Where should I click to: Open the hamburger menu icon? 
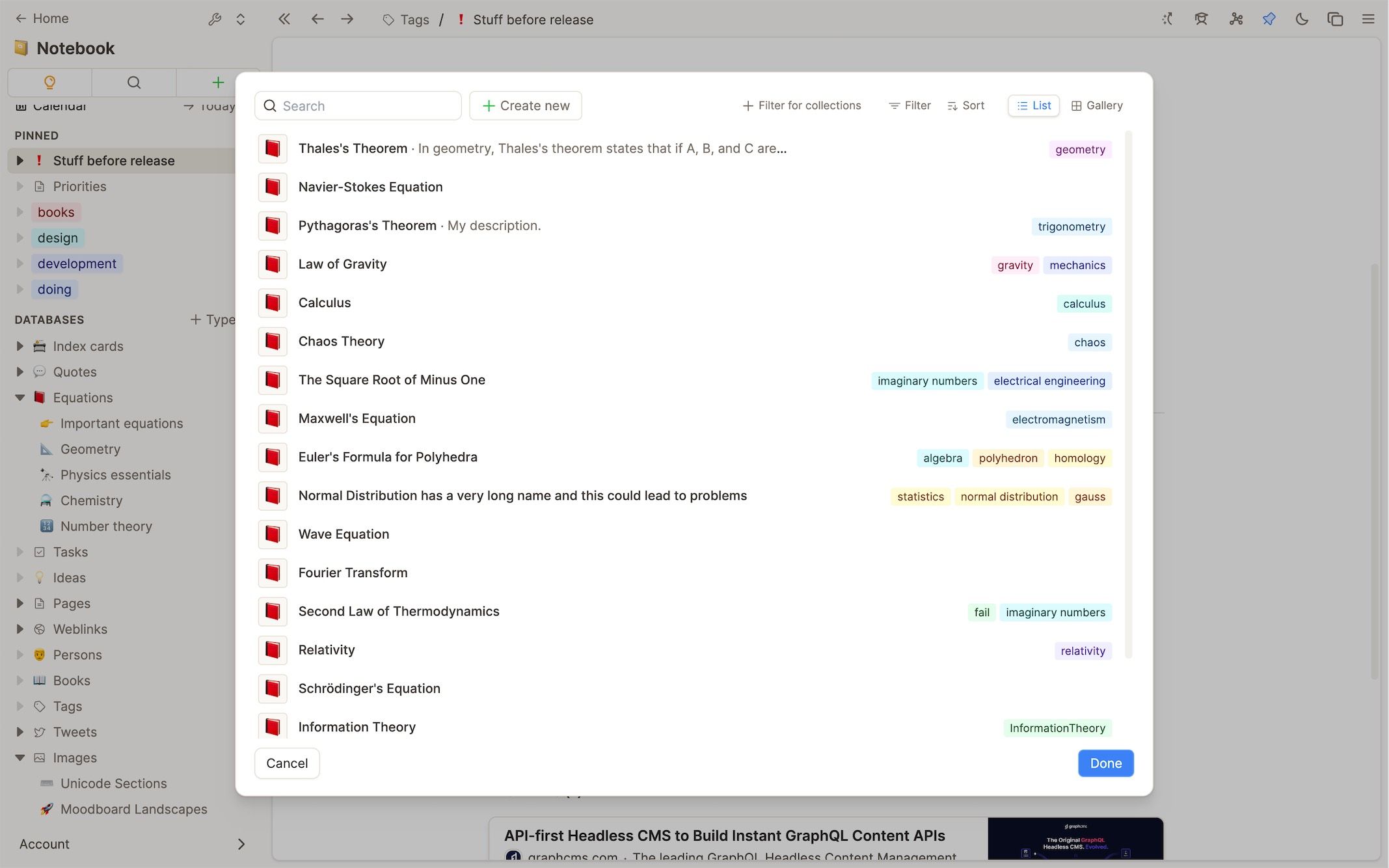pos(1368,20)
